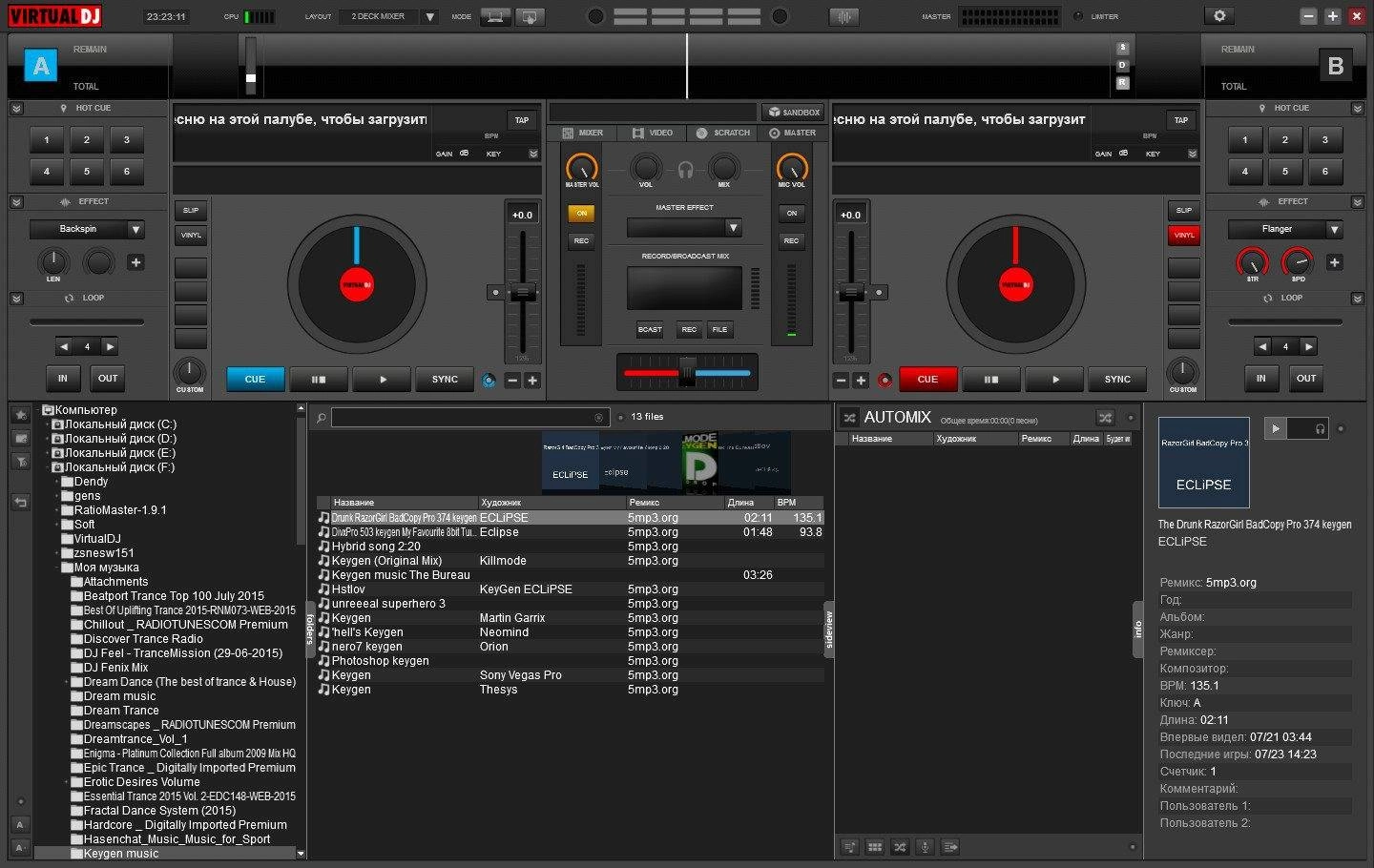Screen dimensions: 1374x868
Task: Click the back arrow icon in the browser sidebar
Action: tap(20, 502)
